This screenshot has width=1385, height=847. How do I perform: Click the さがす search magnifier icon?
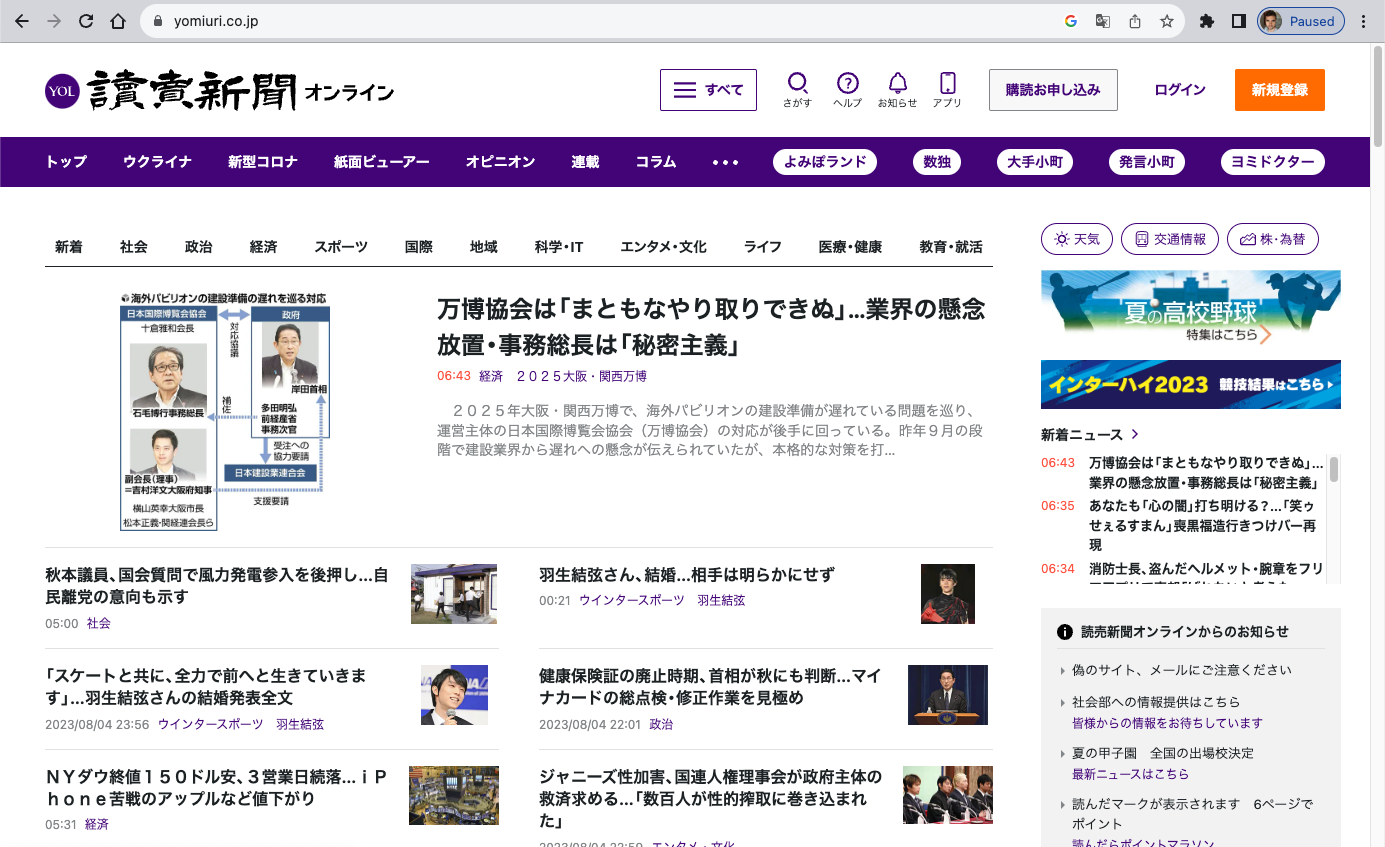coord(798,90)
